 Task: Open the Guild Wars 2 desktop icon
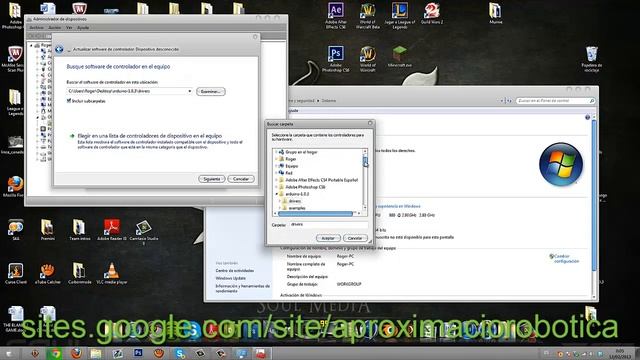tap(431, 13)
